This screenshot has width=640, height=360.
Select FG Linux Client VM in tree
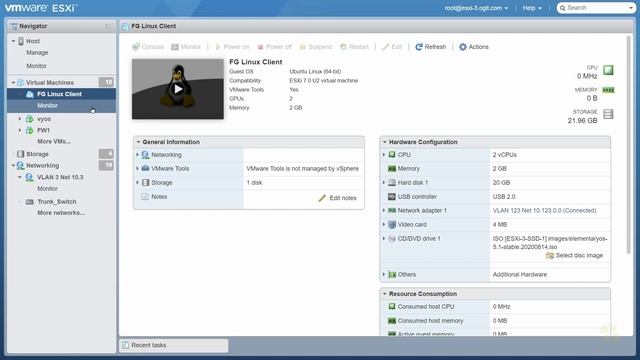point(59,94)
